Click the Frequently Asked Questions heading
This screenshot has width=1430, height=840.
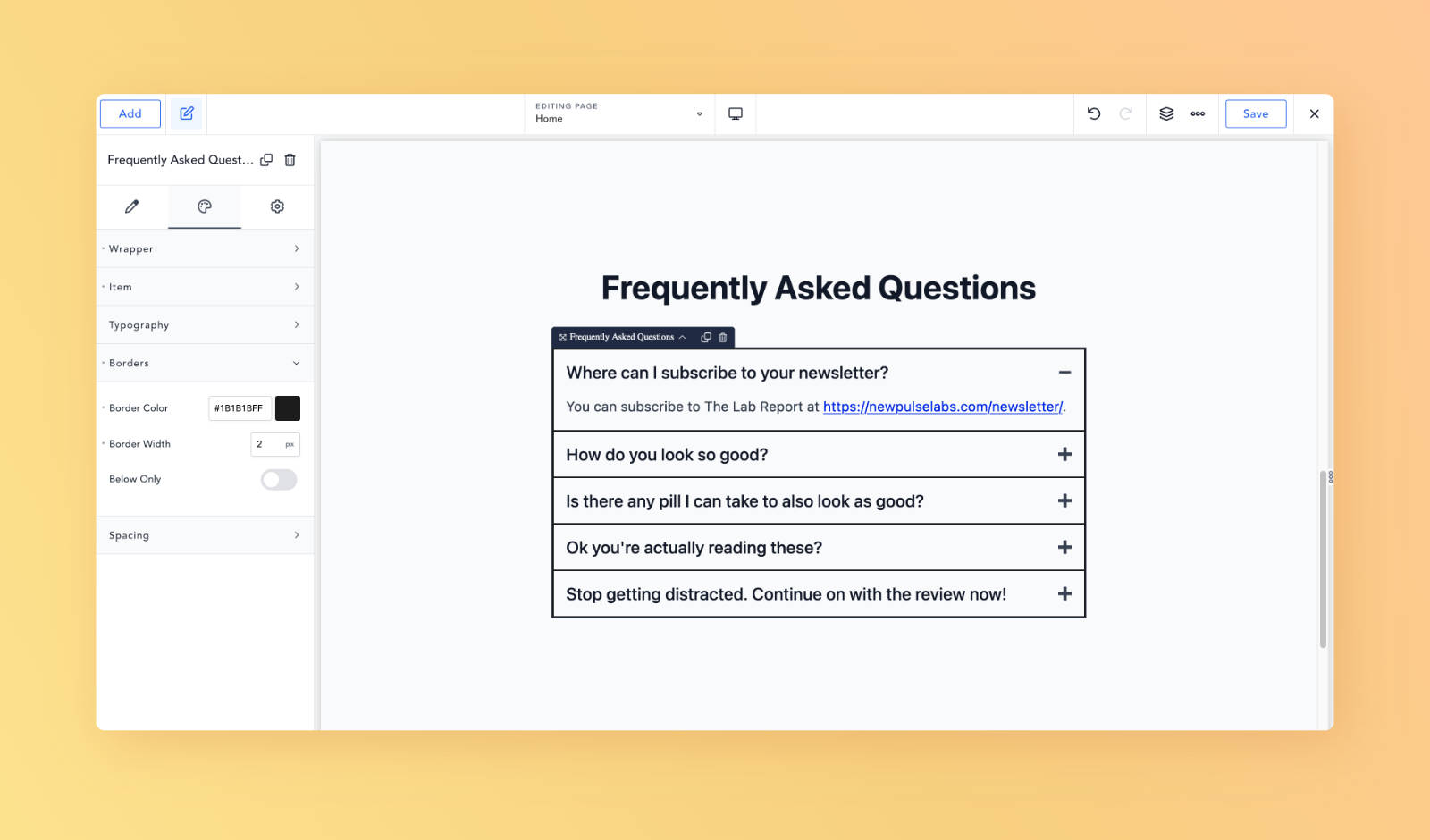(819, 289)
